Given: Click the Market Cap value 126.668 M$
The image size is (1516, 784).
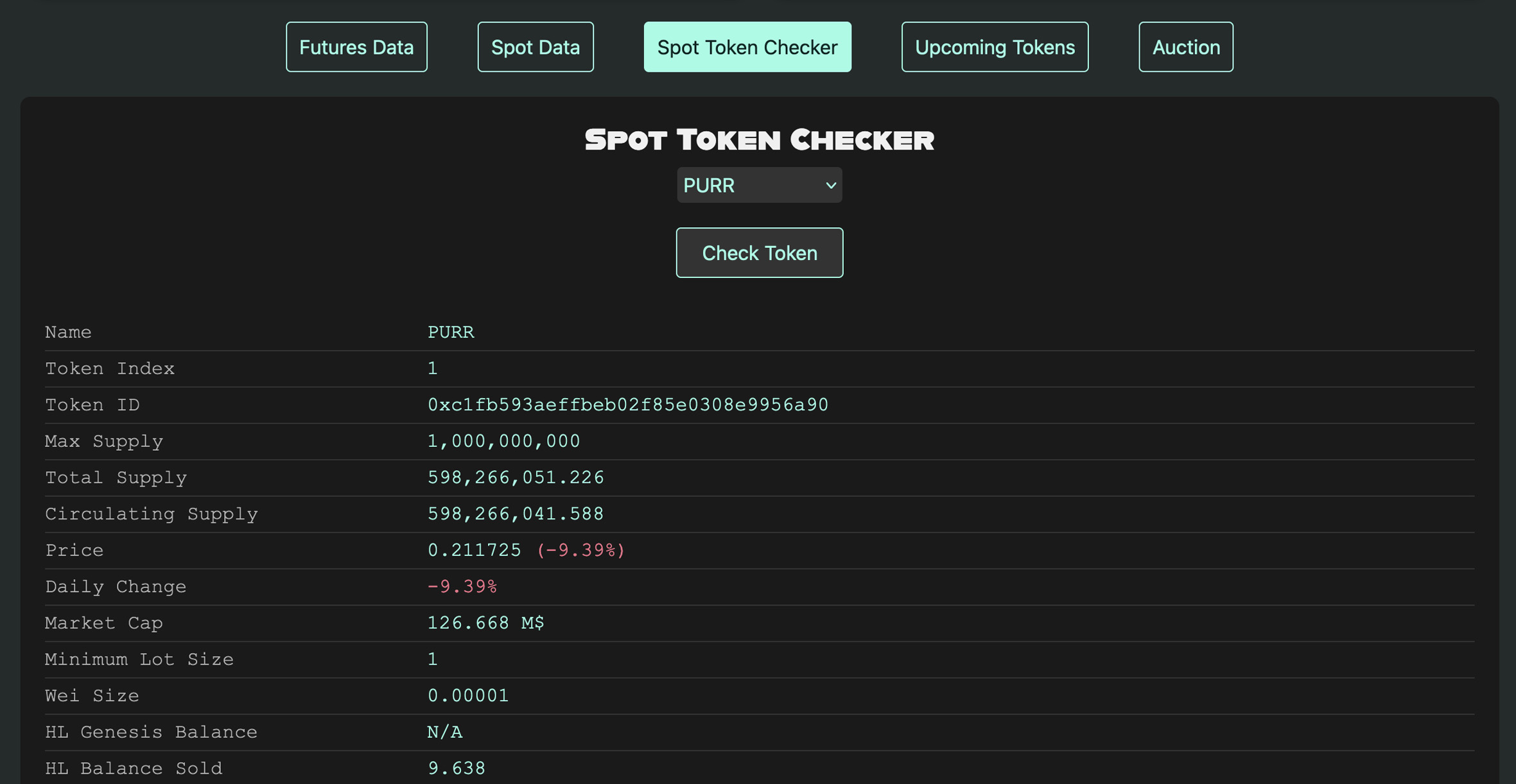Looking at the screenshot, I should (485, 623).
